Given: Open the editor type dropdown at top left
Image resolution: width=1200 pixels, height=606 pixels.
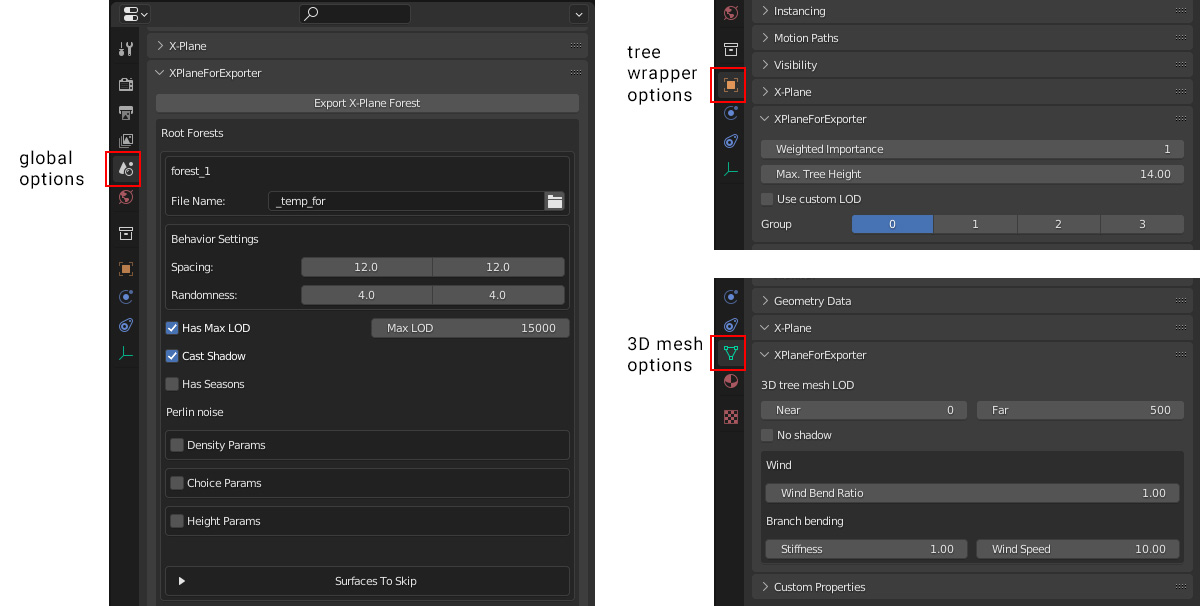Looking at the screenshot, I should pos(134,14).
